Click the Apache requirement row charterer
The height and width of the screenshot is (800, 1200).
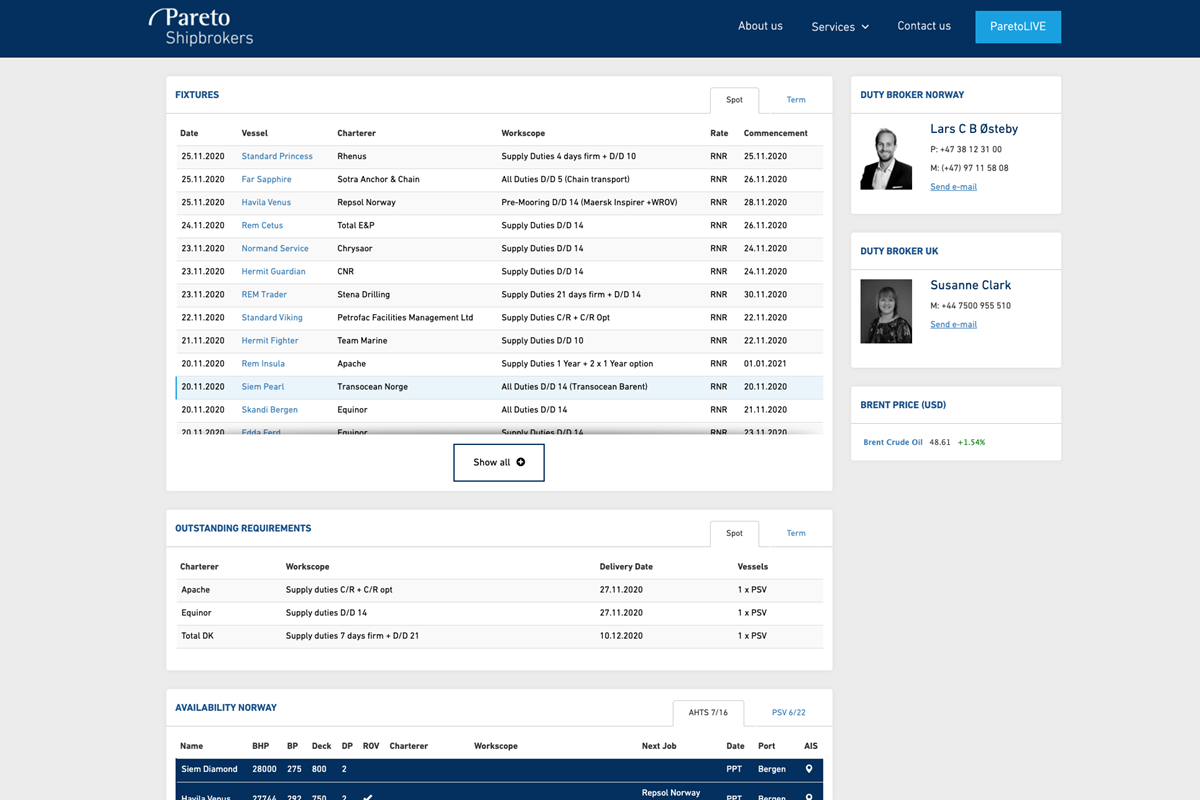[196, 589]
